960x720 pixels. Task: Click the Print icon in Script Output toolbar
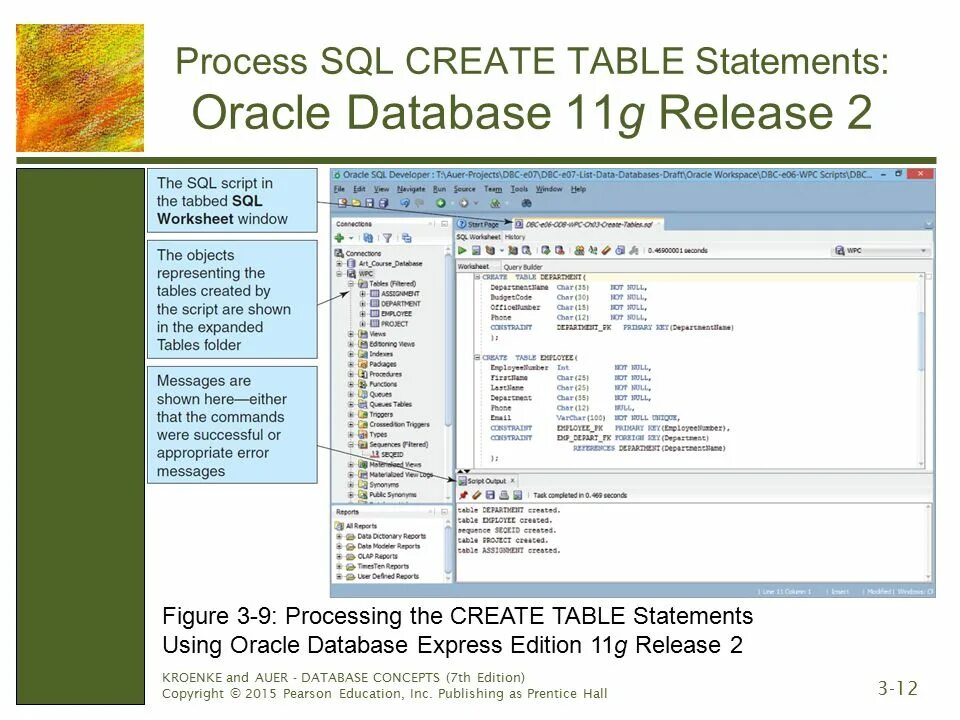(x=503, y=495)
